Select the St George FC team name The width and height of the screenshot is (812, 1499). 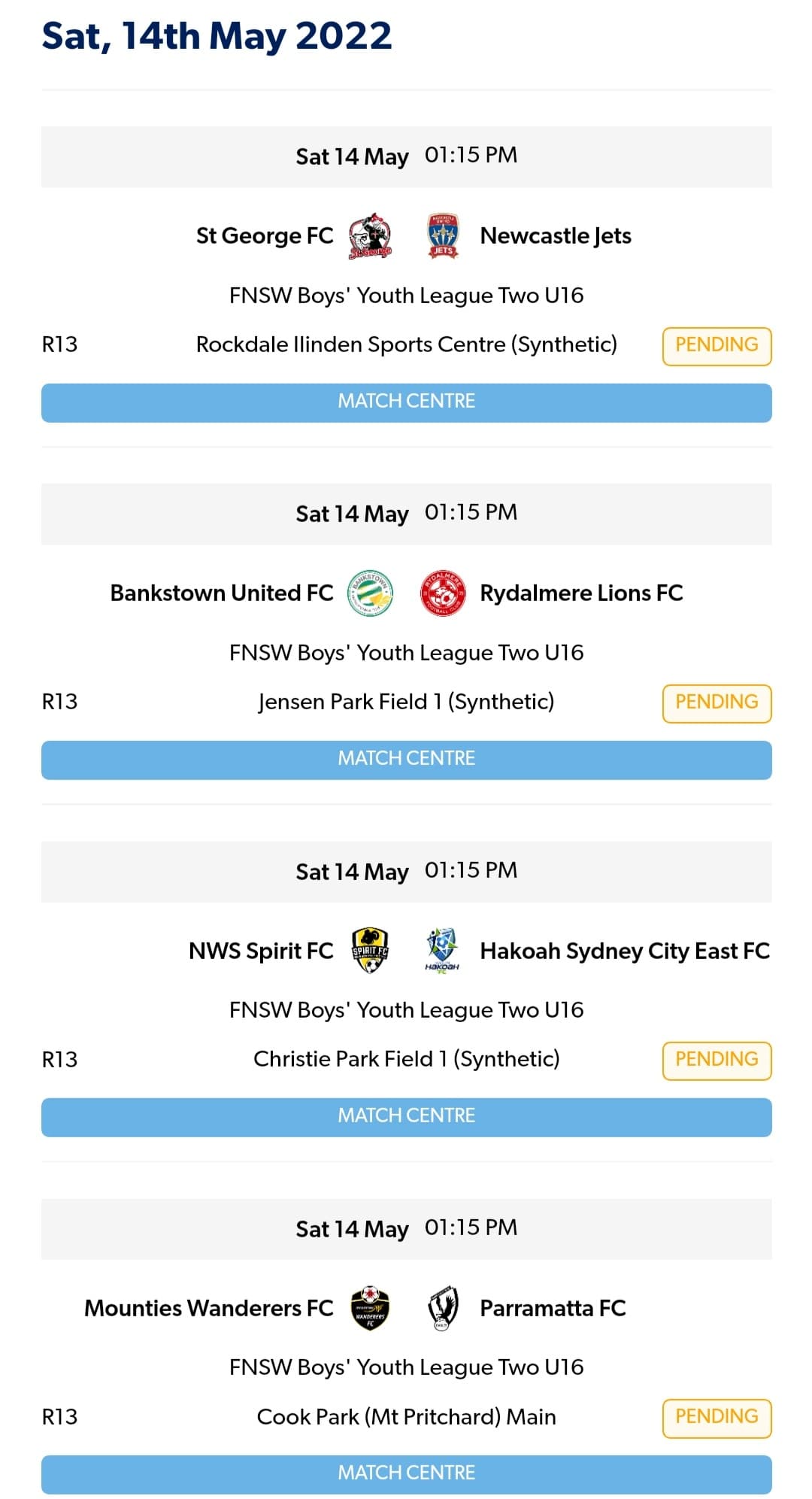[265, 235]
